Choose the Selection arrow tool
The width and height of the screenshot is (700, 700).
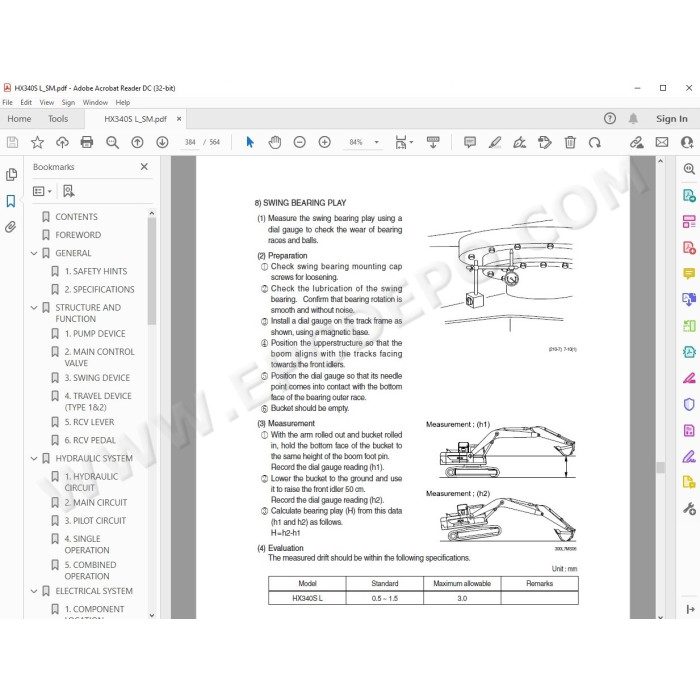click(250, 142)
